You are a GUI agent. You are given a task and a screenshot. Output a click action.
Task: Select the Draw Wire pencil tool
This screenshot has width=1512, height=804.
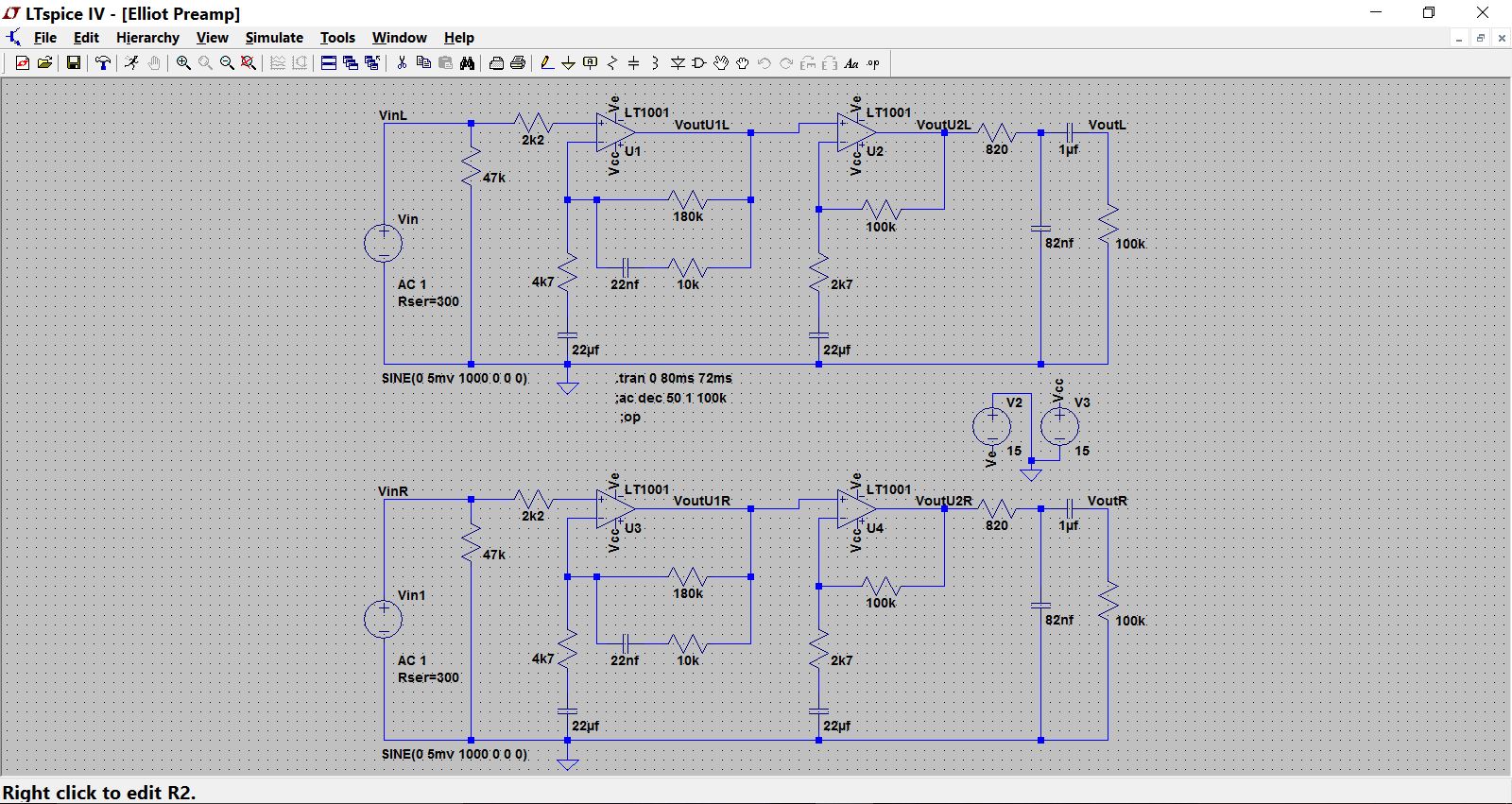pyautogui.click(x=546, y=63)
